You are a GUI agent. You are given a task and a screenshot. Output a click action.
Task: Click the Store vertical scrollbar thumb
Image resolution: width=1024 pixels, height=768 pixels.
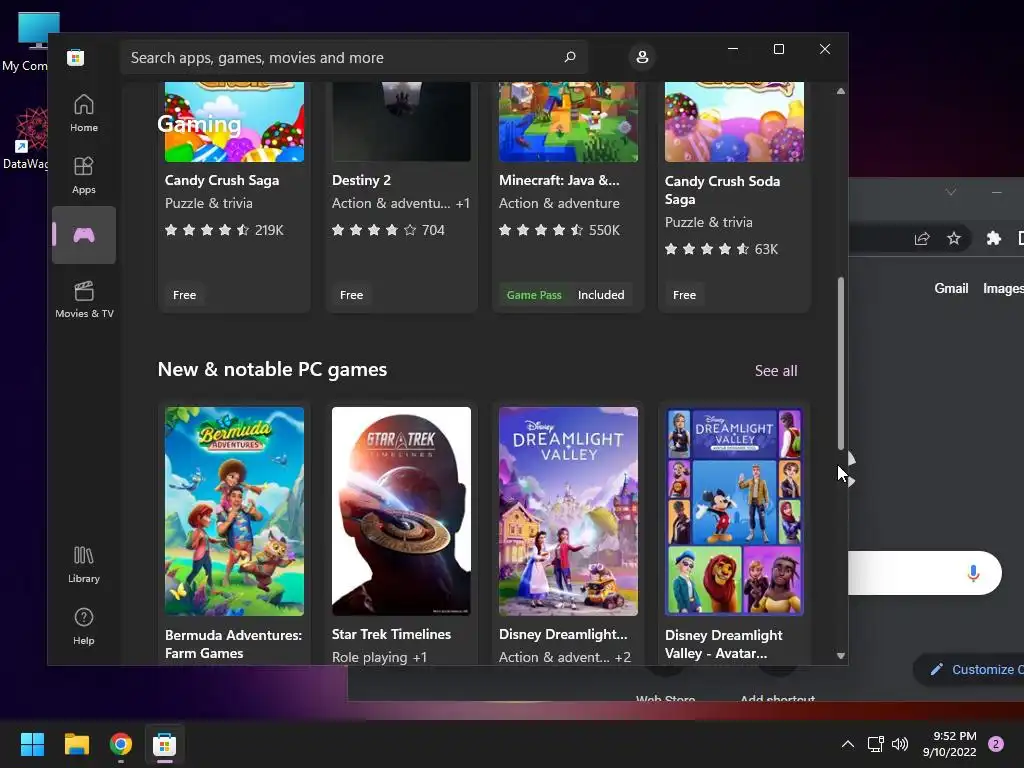click(840, 363)
